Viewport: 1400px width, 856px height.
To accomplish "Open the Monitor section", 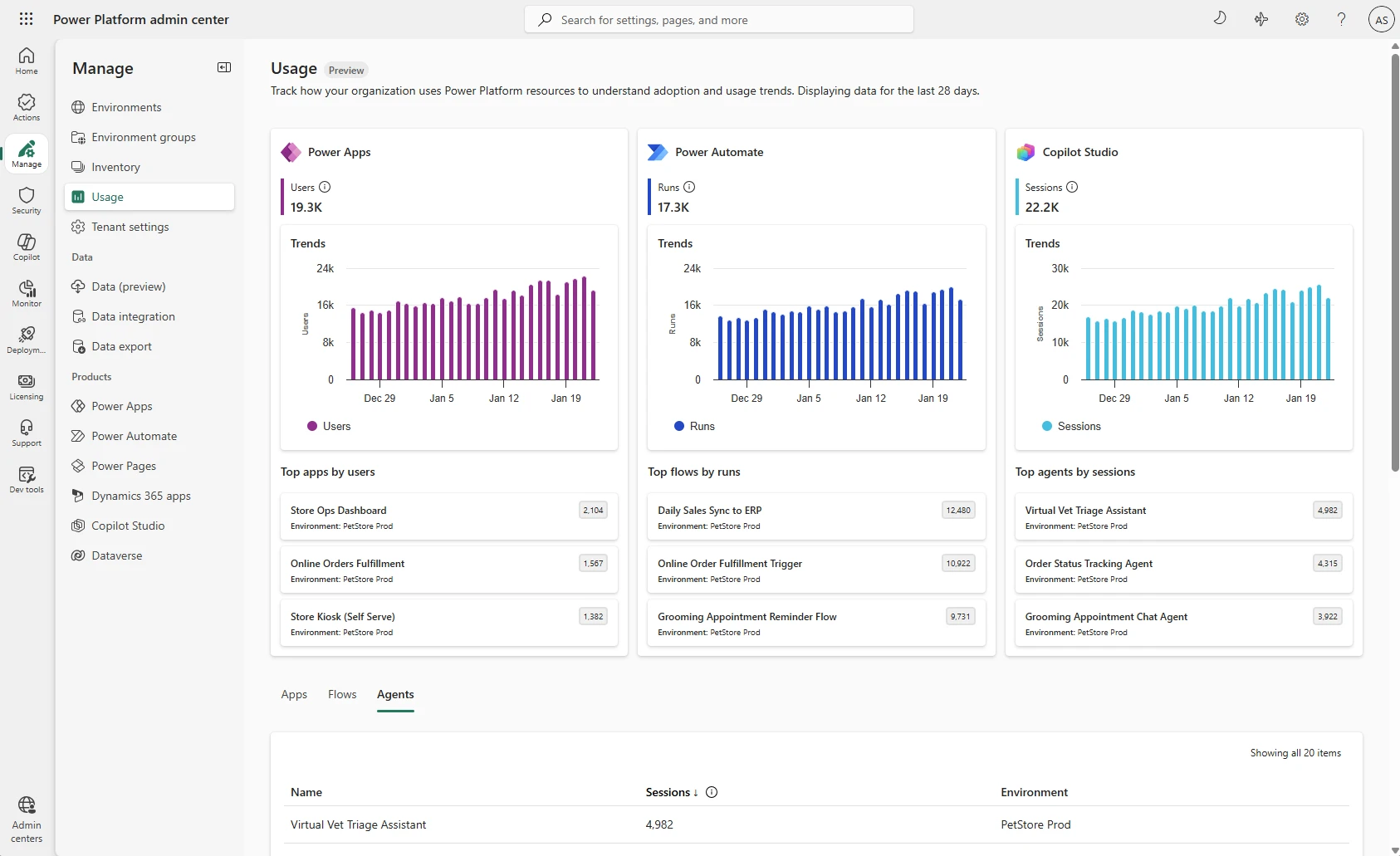I will (26, 292).
